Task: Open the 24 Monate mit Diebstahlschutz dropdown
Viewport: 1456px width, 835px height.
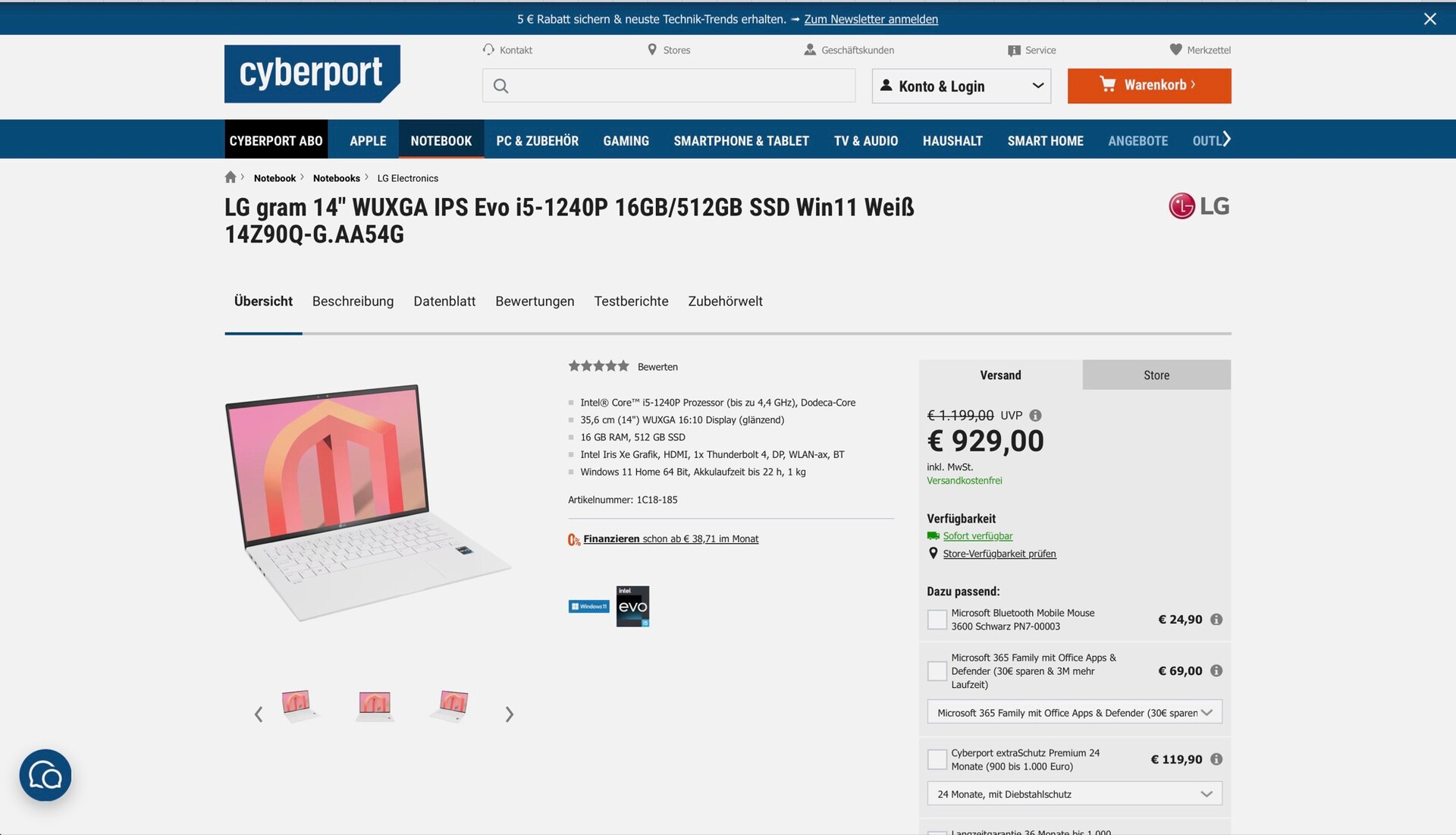Action: point(1075,794)
